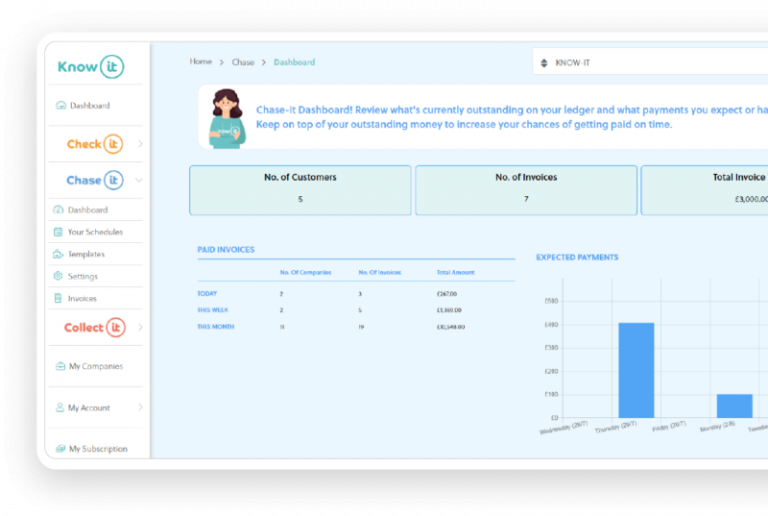The height and width of the screenshot is (516, 768).
Task: Click the THIS WEEK row label
Action: 213,310
